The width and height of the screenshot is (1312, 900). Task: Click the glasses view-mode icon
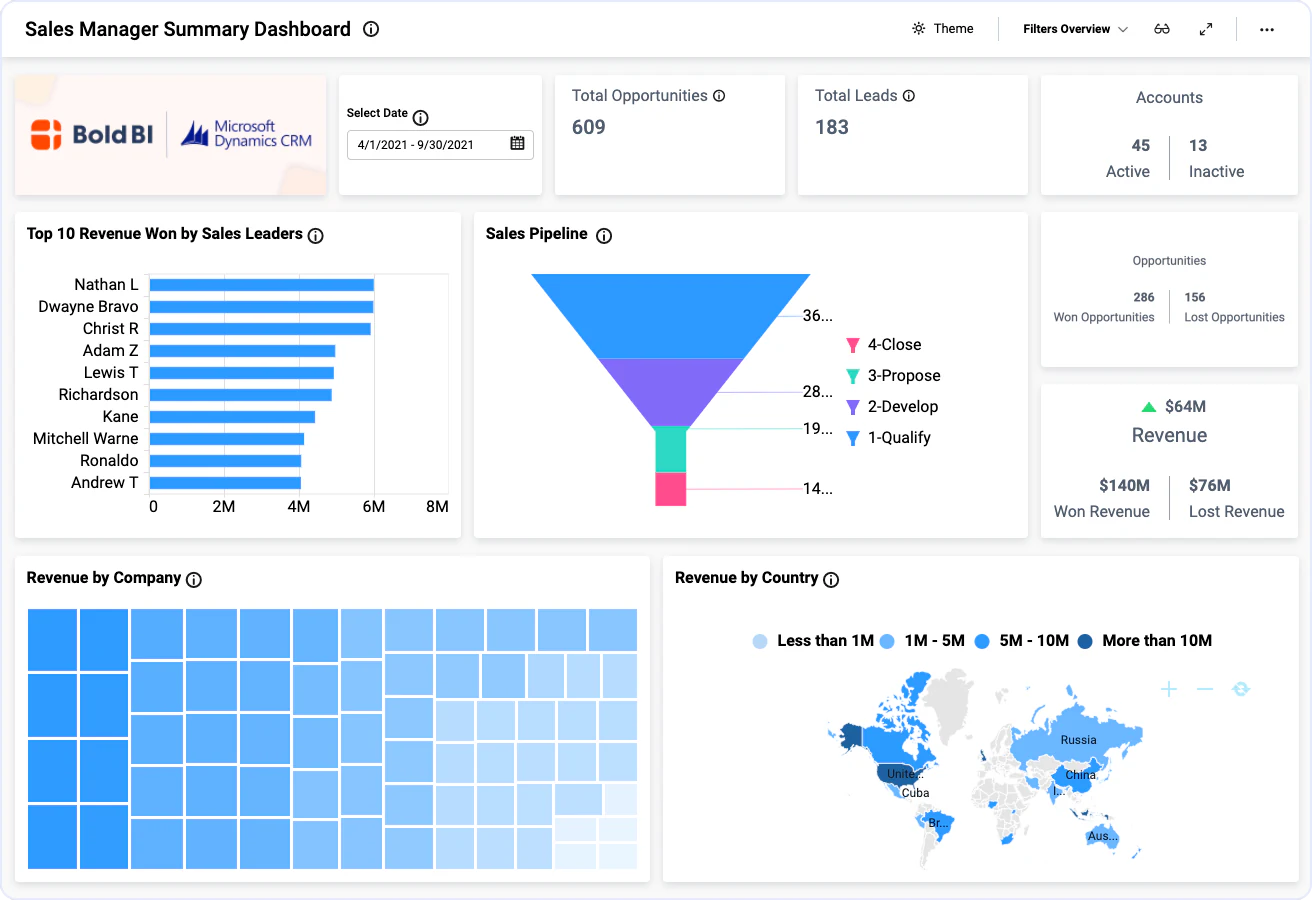pos(1161,29)
